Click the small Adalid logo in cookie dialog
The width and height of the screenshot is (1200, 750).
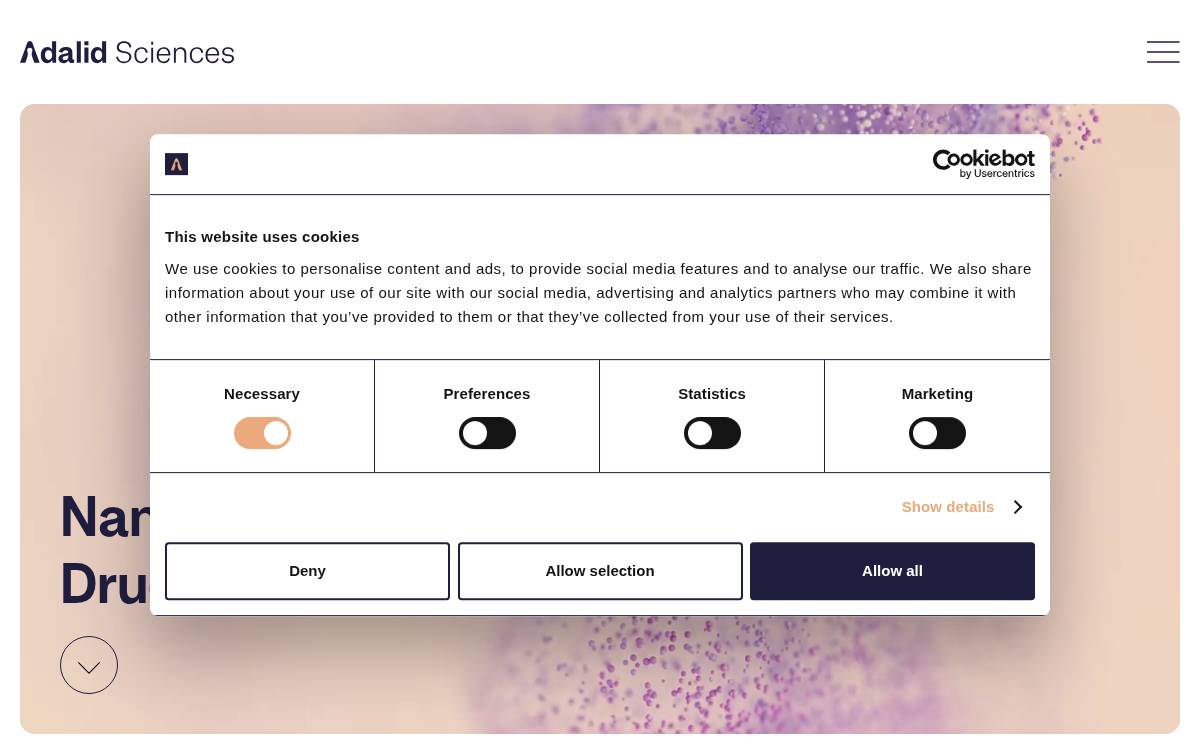point(176,164)
